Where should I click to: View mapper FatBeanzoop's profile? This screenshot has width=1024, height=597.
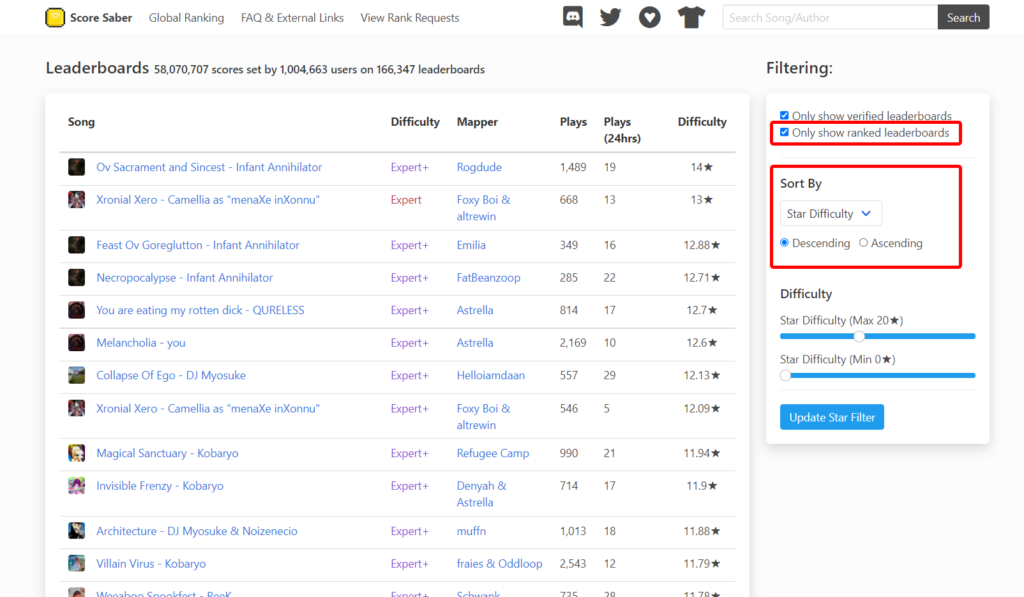click(x=488, y=278)
